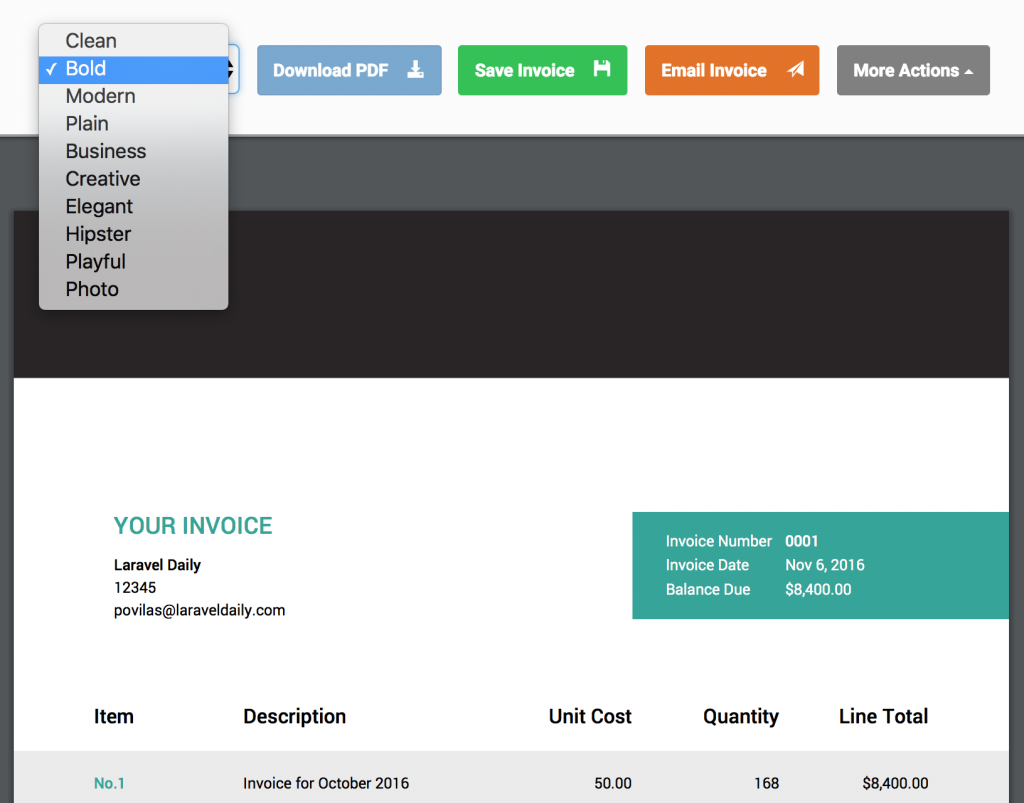1024x803 pixels.
Task: Choose the Photo template at the bottom
Action: (92, 289)
